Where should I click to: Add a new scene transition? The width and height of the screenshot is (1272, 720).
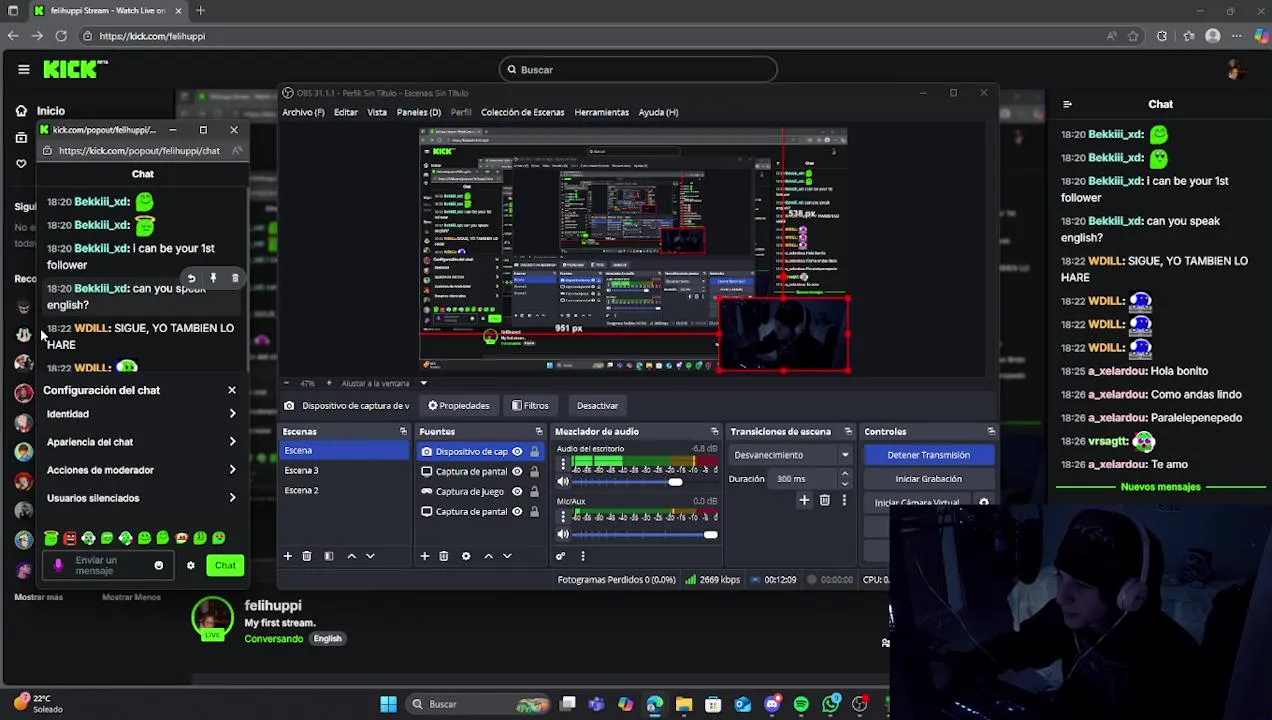[804, 500]
